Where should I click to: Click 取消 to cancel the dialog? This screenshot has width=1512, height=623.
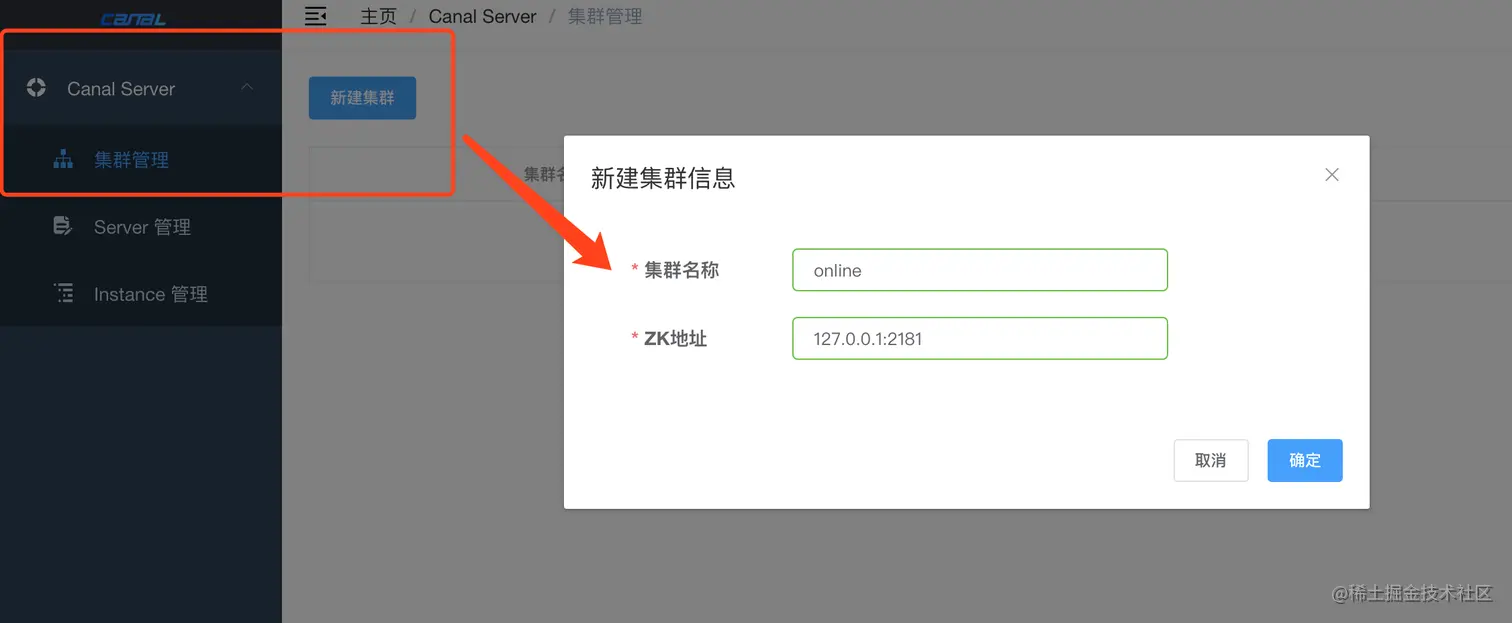point(1211,460)
